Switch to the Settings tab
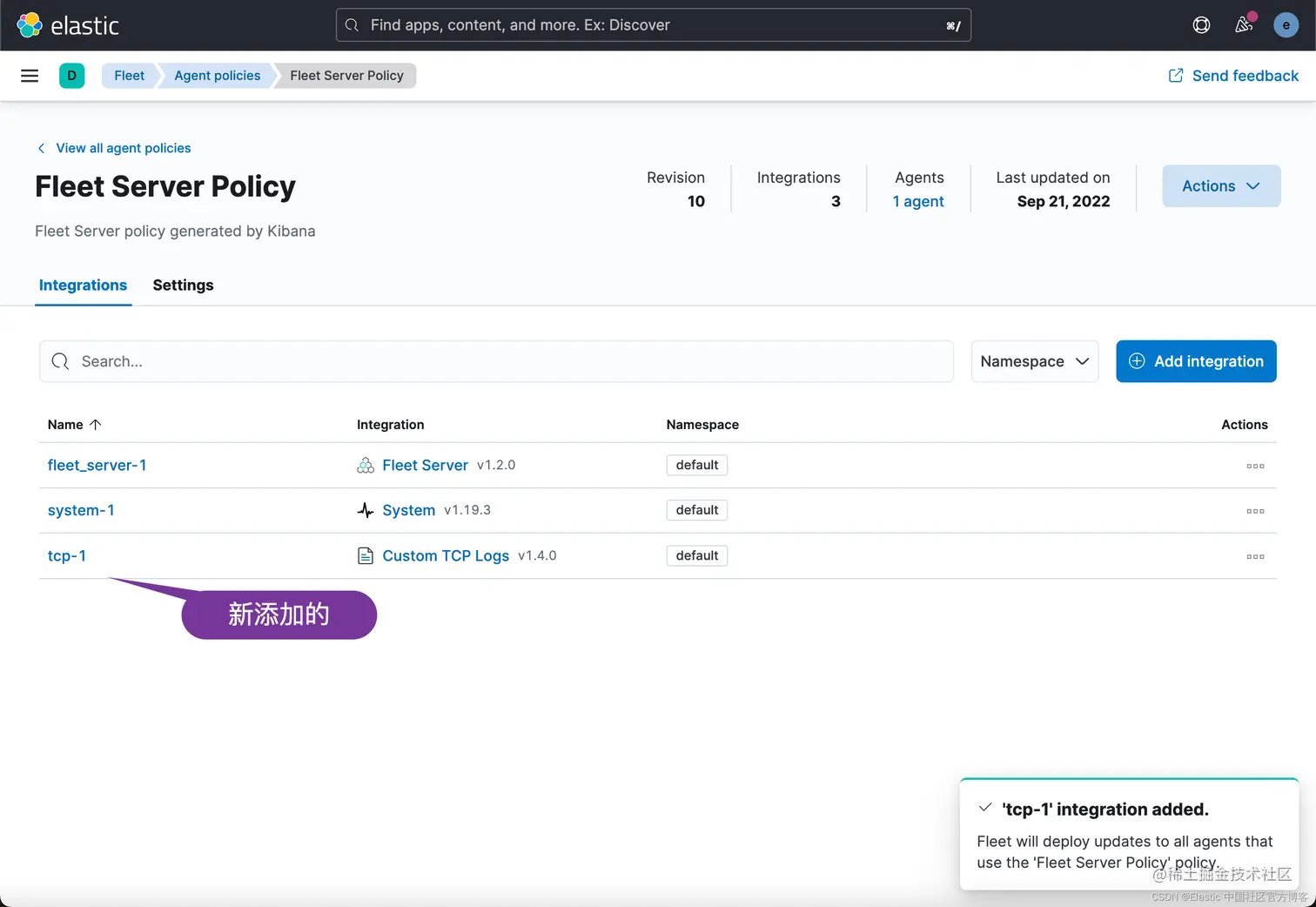Screen dimensions: 1316x907 click(x=183, y=286)
